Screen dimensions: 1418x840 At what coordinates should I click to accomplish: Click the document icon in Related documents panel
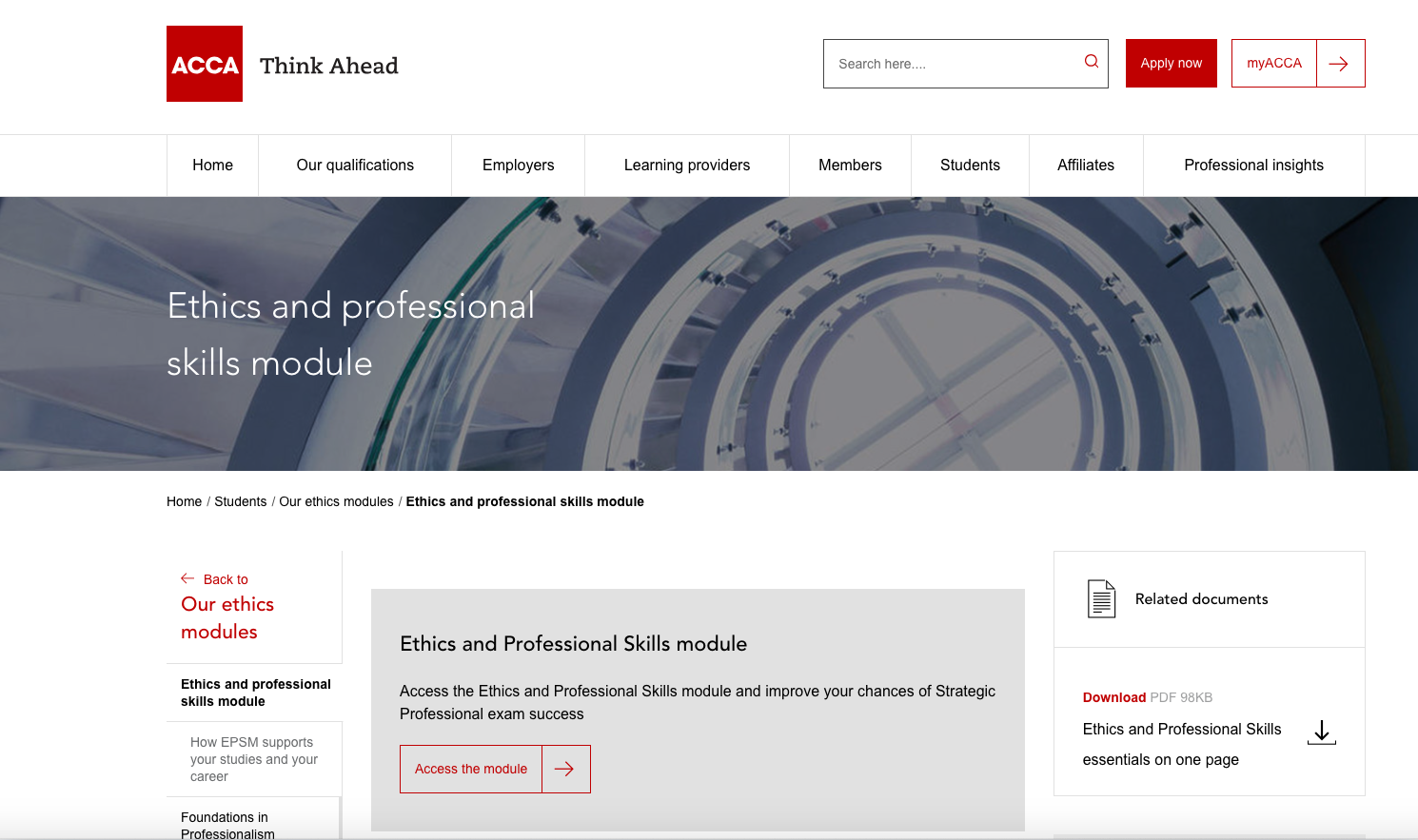1101,598
